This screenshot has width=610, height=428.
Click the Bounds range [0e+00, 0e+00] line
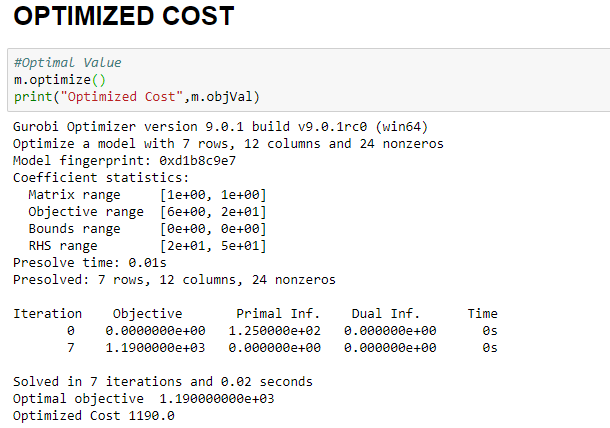147,229
